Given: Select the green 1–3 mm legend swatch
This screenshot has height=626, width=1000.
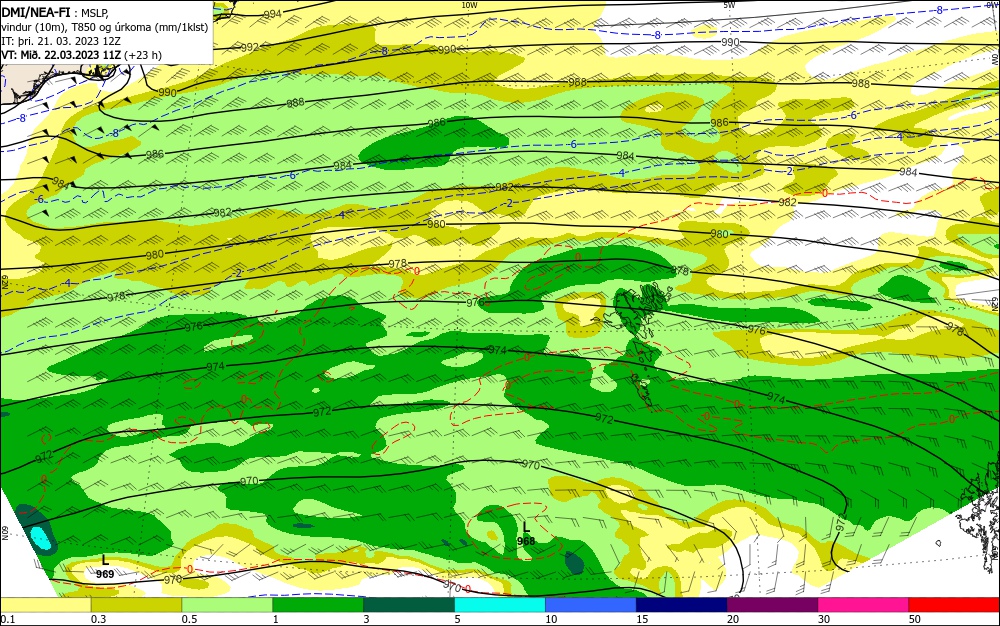Looking at the screenshot, I should 318,605.
